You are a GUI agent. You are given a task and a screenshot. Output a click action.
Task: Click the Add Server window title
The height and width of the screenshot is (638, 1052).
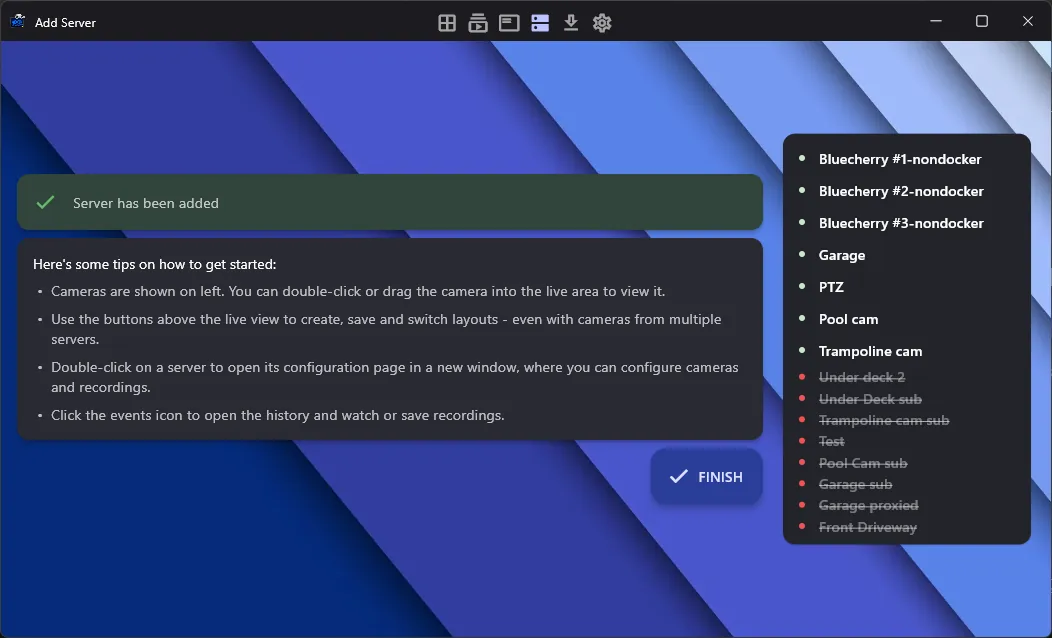pos(65,22)
